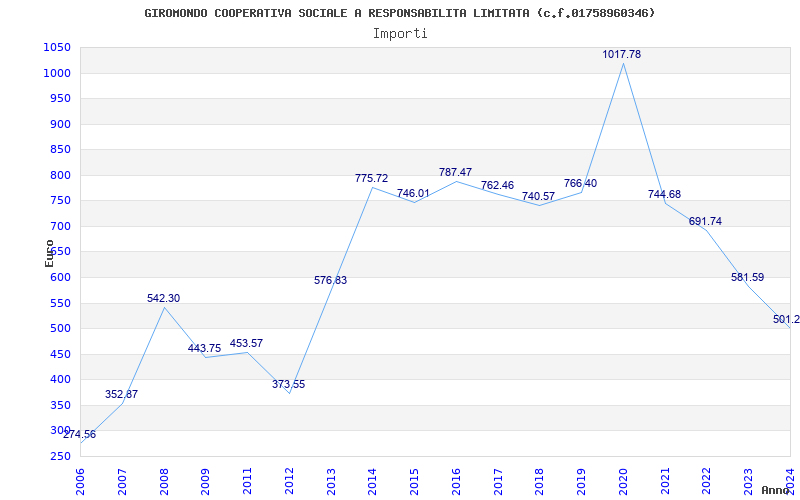The image size is (800, 500).
Task: Select the Importi subtitle
Action: tap(400, 34)
